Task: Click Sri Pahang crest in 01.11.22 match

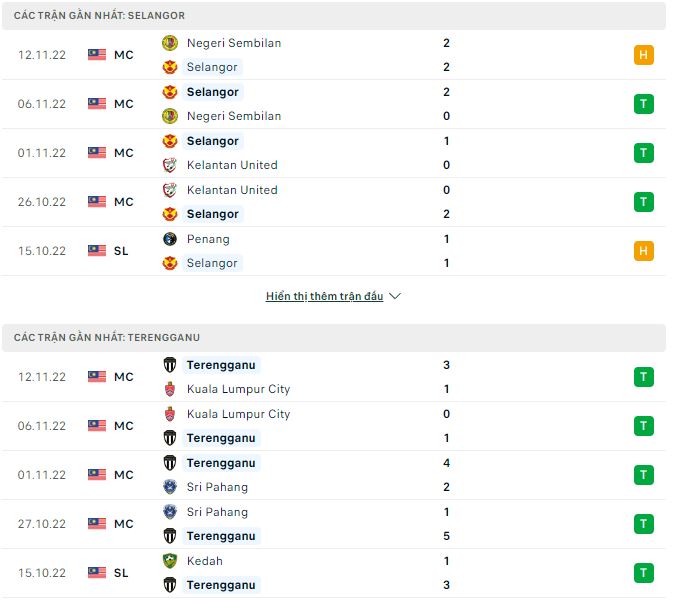Action: coord(169,487)
